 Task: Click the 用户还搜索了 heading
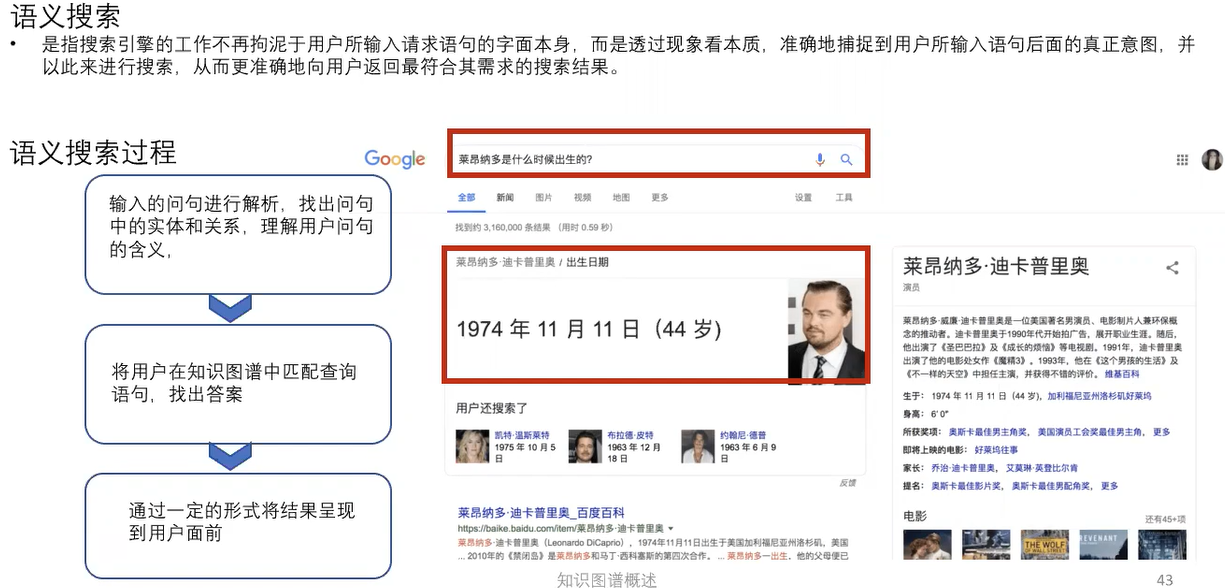(491, 408)
